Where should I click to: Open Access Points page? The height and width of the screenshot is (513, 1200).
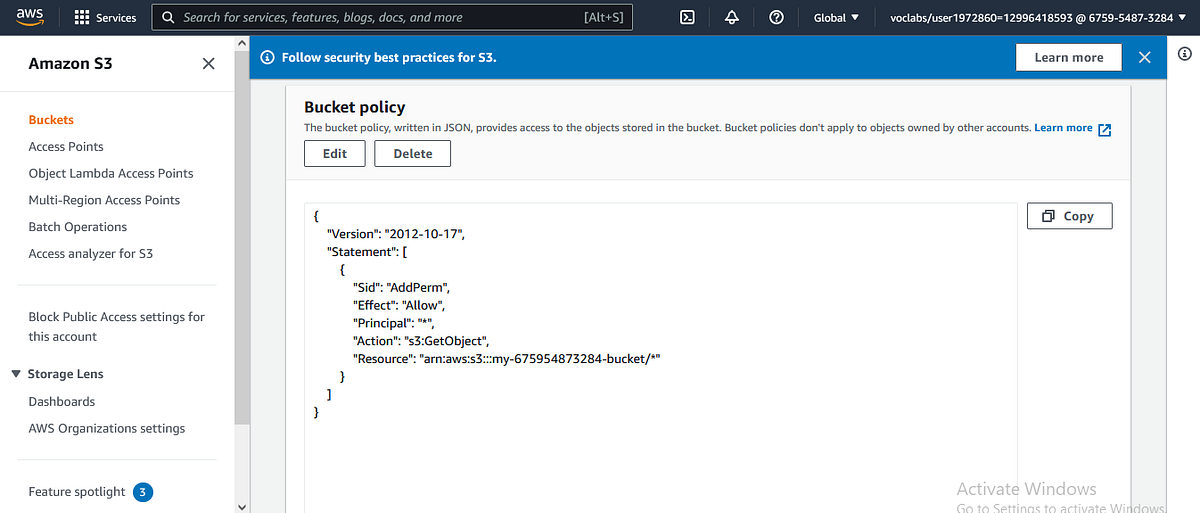coord(66,147)
